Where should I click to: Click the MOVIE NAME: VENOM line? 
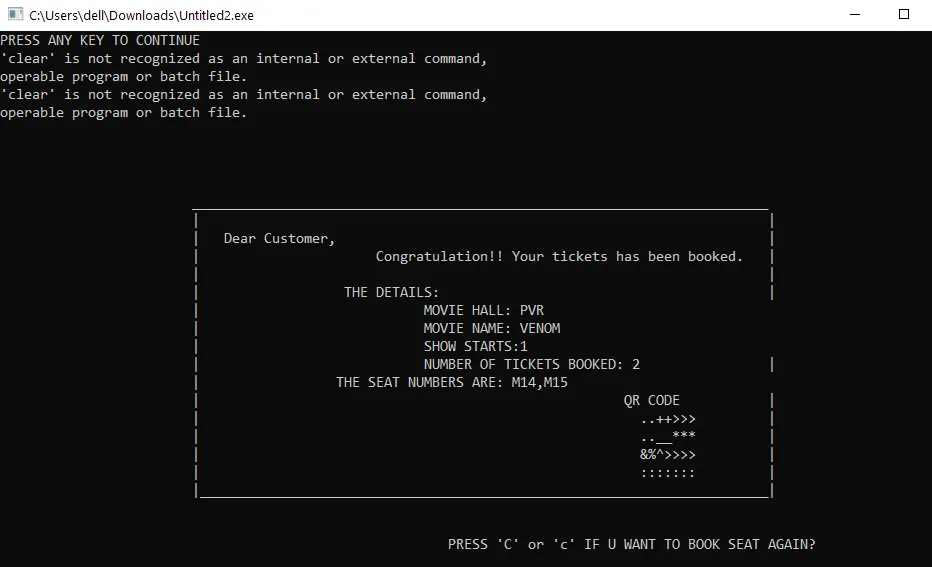(x=491, y=329)
